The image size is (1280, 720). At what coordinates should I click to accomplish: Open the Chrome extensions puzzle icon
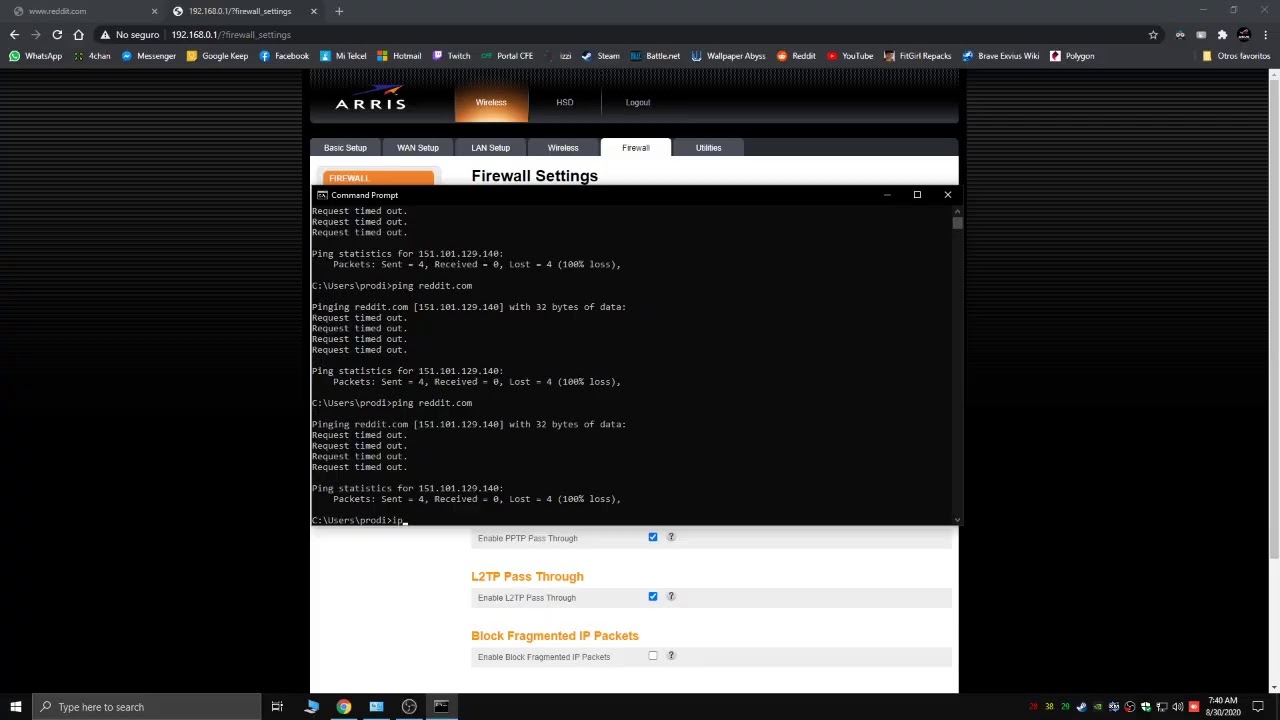point(1222,35)
